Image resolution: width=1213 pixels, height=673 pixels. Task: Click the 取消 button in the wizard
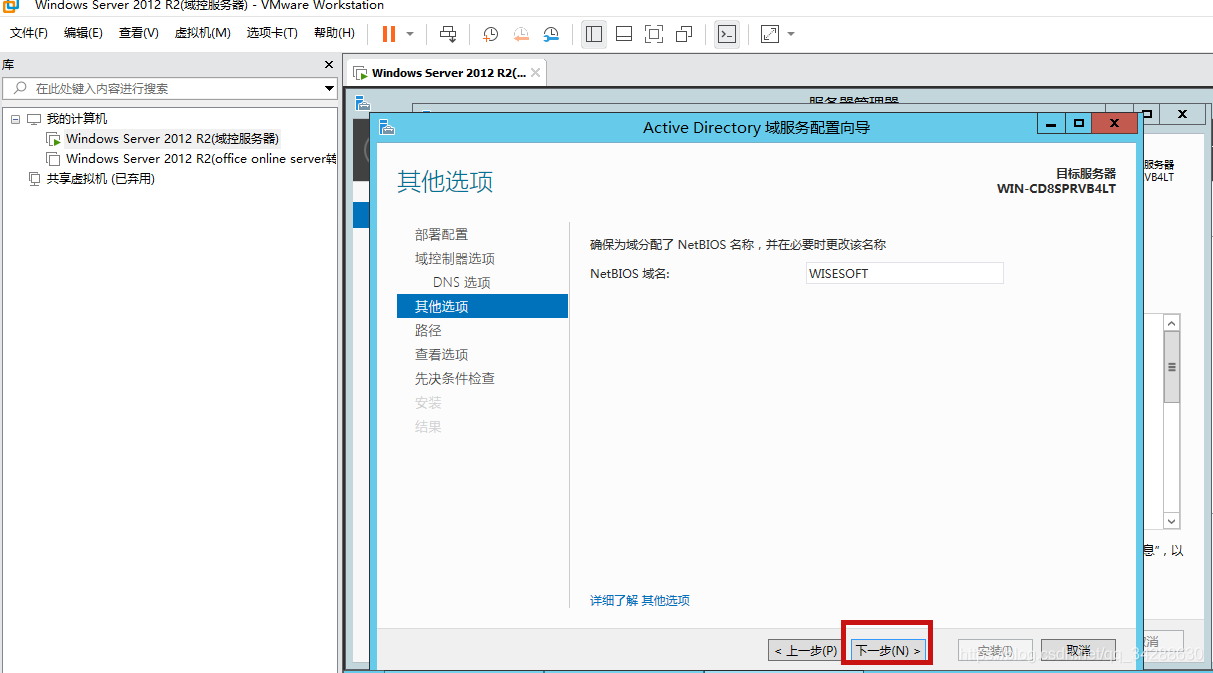pos(1078,651)
